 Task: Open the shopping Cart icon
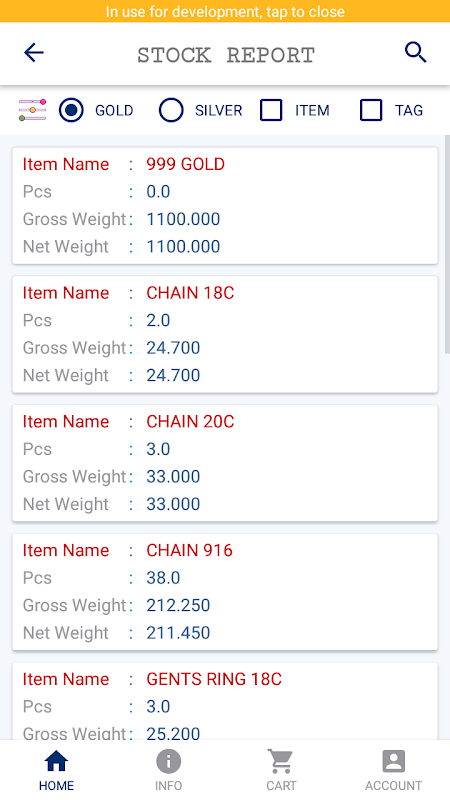pos(281,762)
